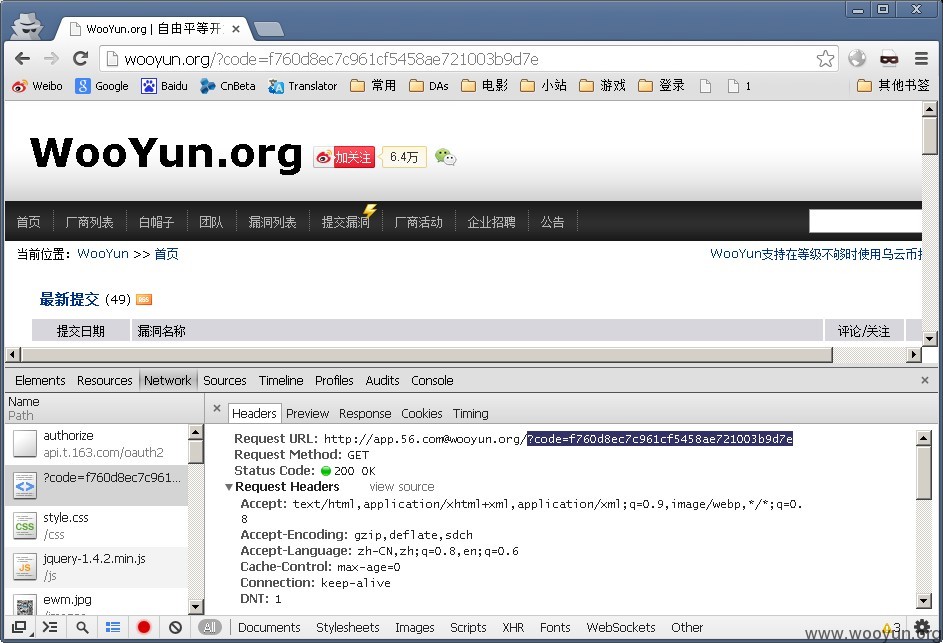
Task: Filter requests by Stylesheets
Action: tap(348, 627)
